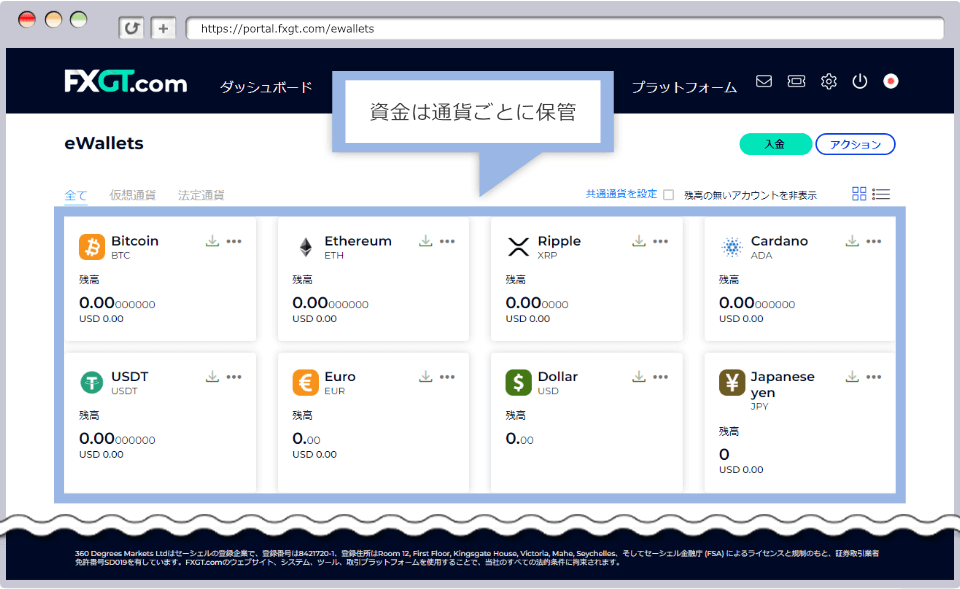Viewport: 960px width, 589px height.
Task: Open ダッシュボード in navigation bar
Action: [x=266, y=88]
